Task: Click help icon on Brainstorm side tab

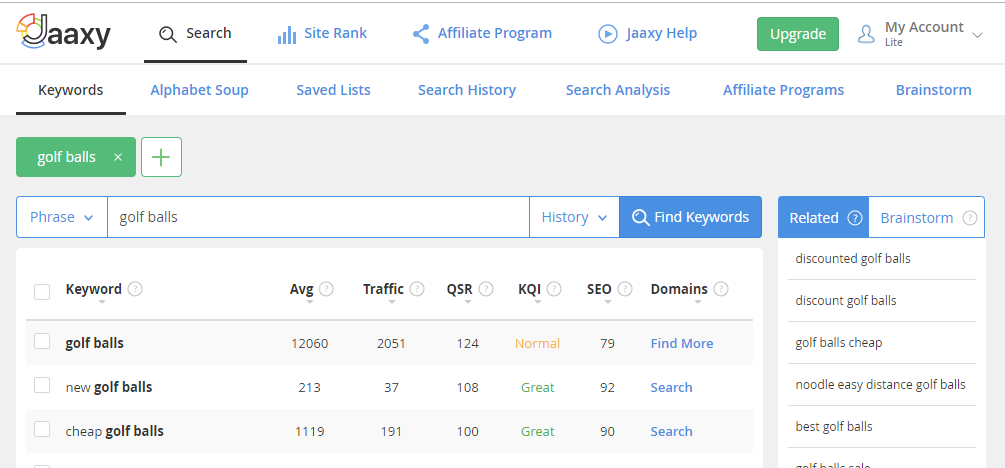Action: click(970, 218)
